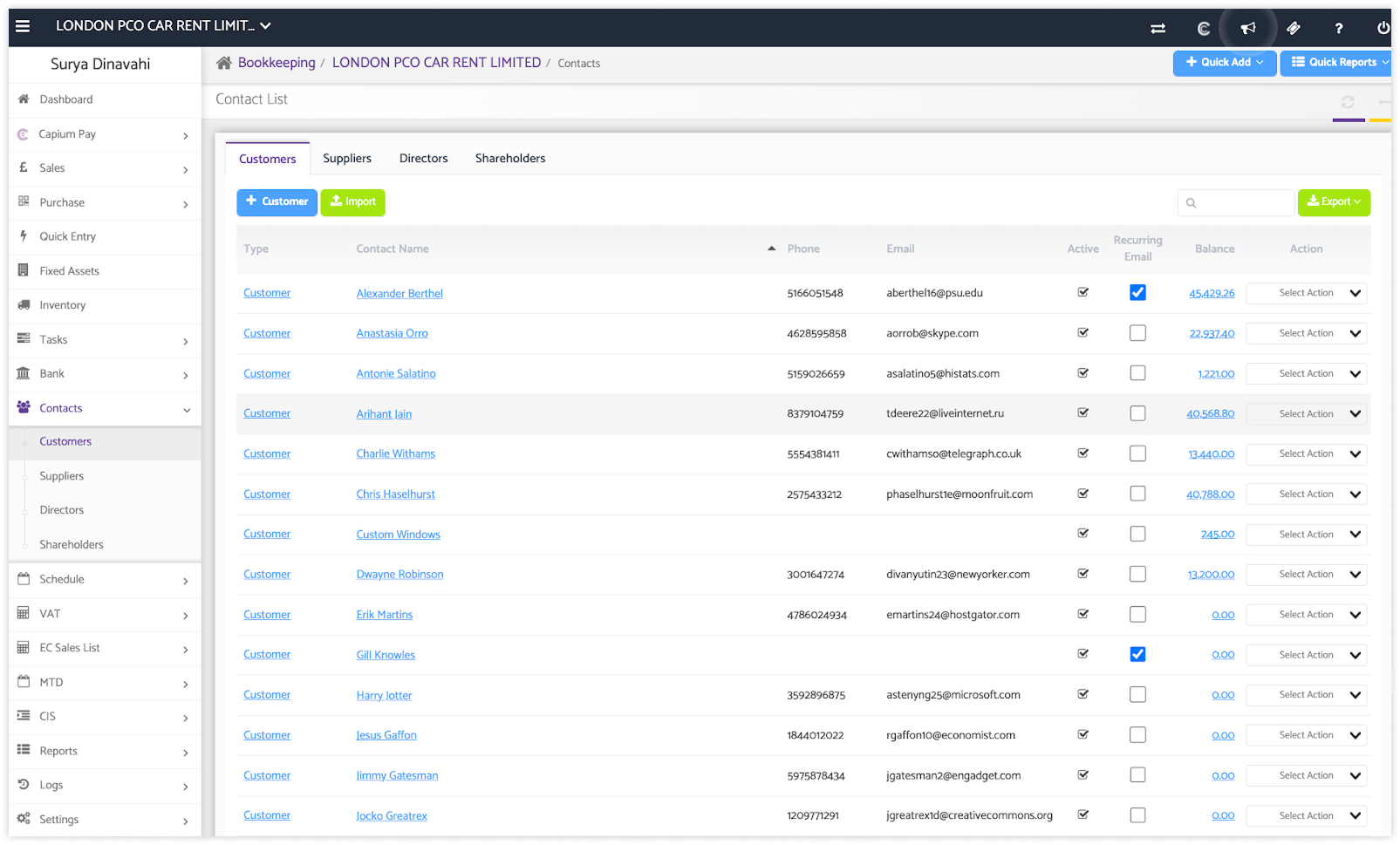Enable recurring email for Arihant Jain
The width and height of the screenshot is (1400, 845).
(1137, 413)
